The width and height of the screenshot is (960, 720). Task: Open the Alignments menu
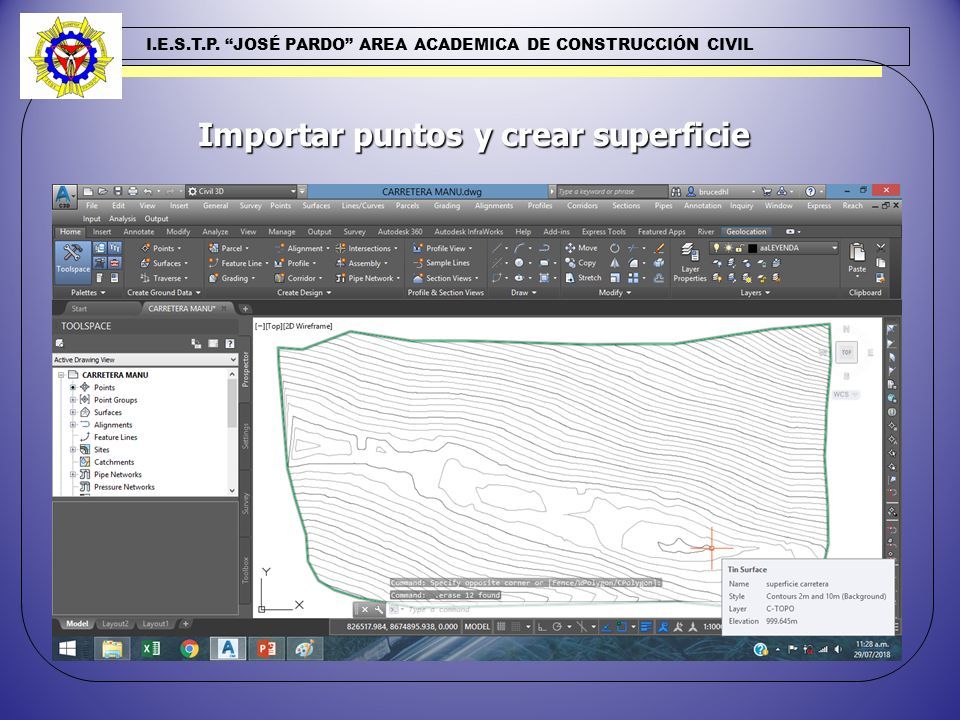click(493, 206)
